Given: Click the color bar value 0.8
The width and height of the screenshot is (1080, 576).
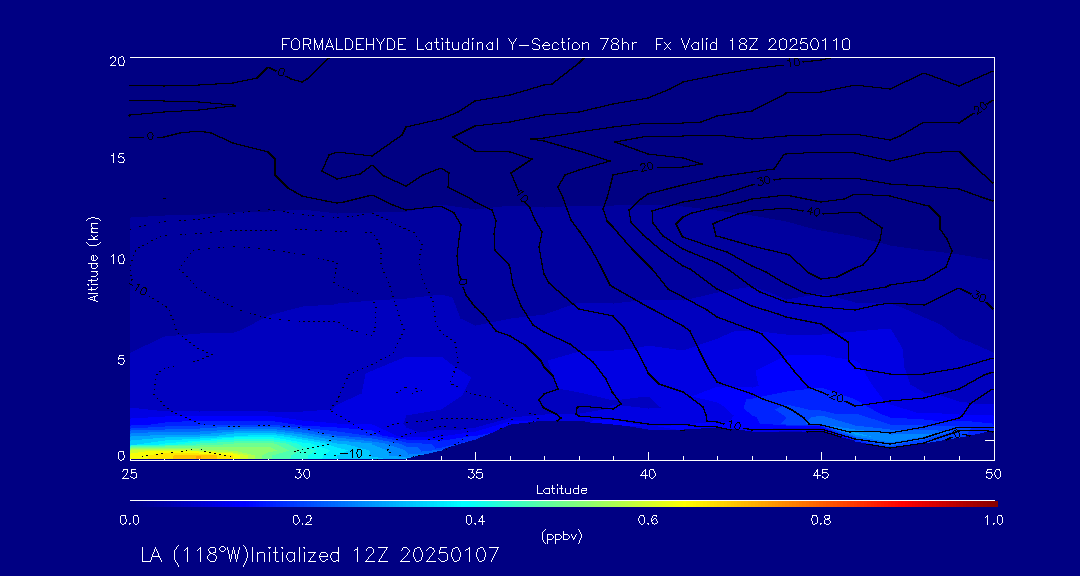Looking at the screenshot, I should coord(821,521).
